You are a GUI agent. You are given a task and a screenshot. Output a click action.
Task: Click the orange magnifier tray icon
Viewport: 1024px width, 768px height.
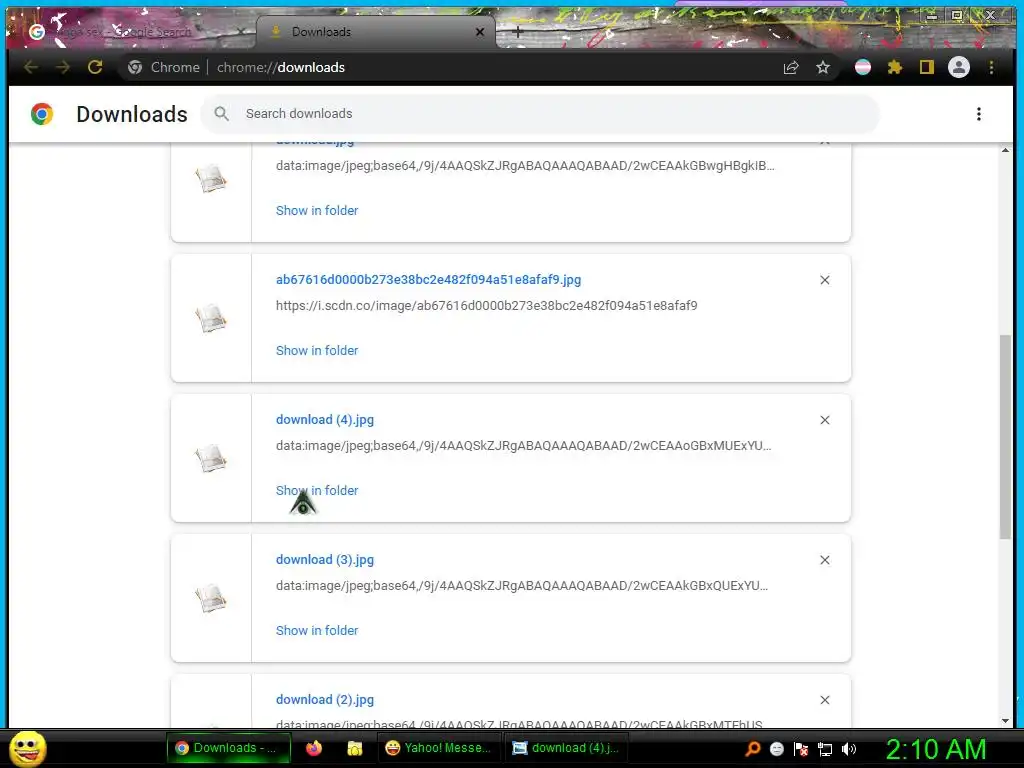pyautogui.click(x=752, y=748)
